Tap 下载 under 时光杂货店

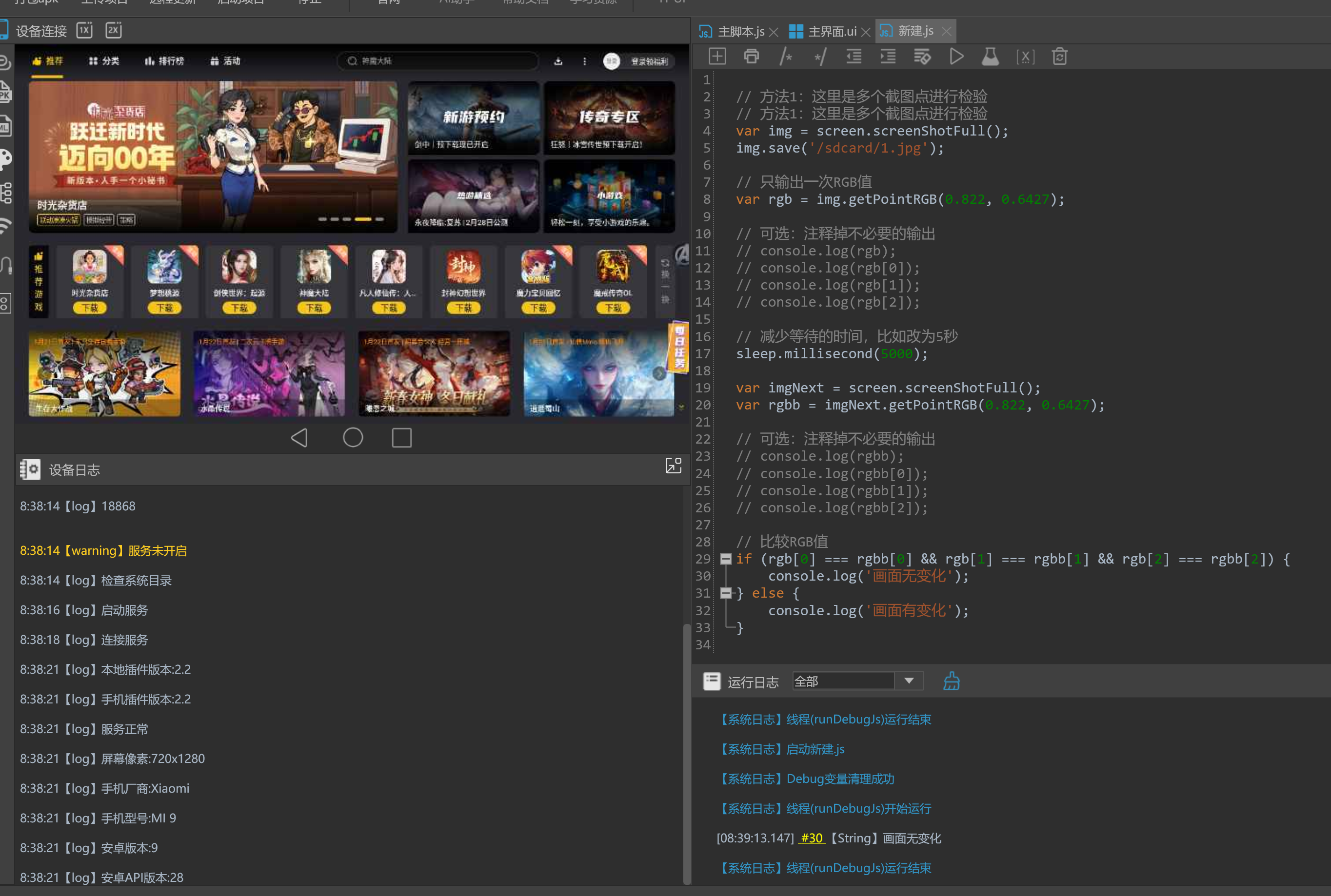click(x=90, y=308)
